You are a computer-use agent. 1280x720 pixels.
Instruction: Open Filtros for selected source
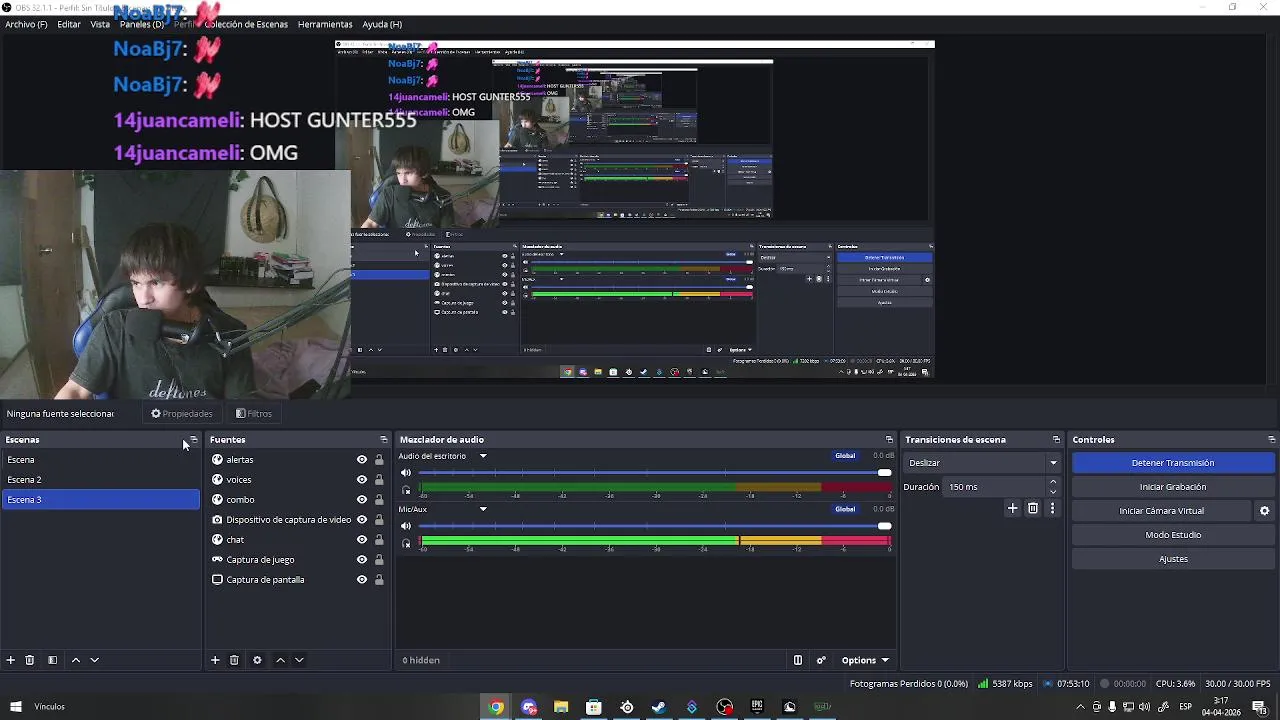254,414
